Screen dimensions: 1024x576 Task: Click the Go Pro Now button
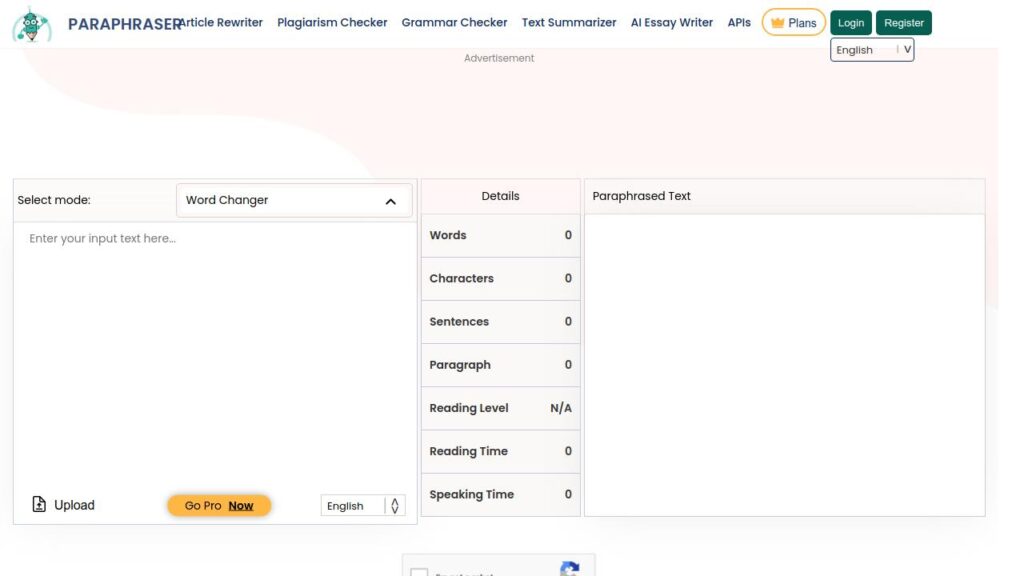(219, 506)
